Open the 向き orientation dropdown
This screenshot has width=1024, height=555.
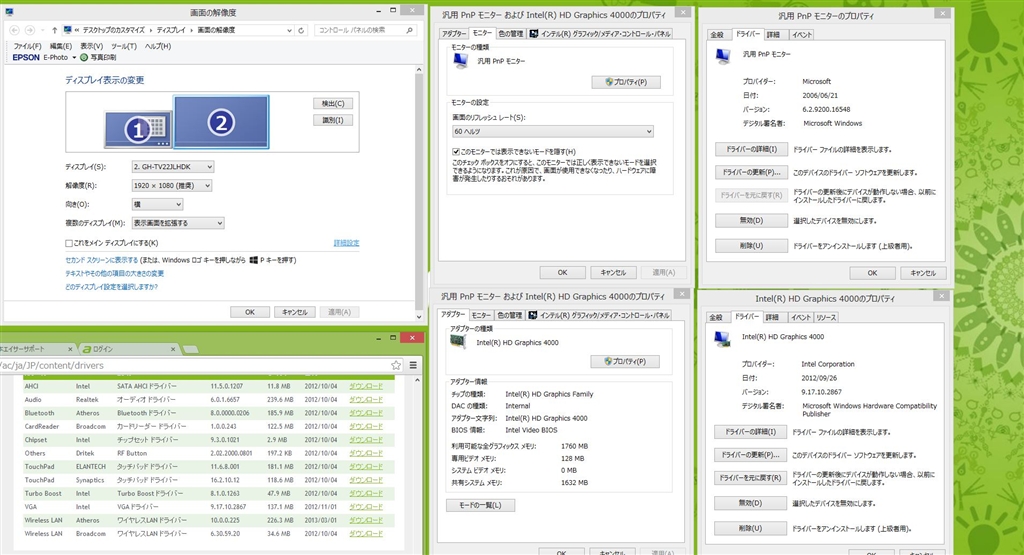[x=157, y=204]
